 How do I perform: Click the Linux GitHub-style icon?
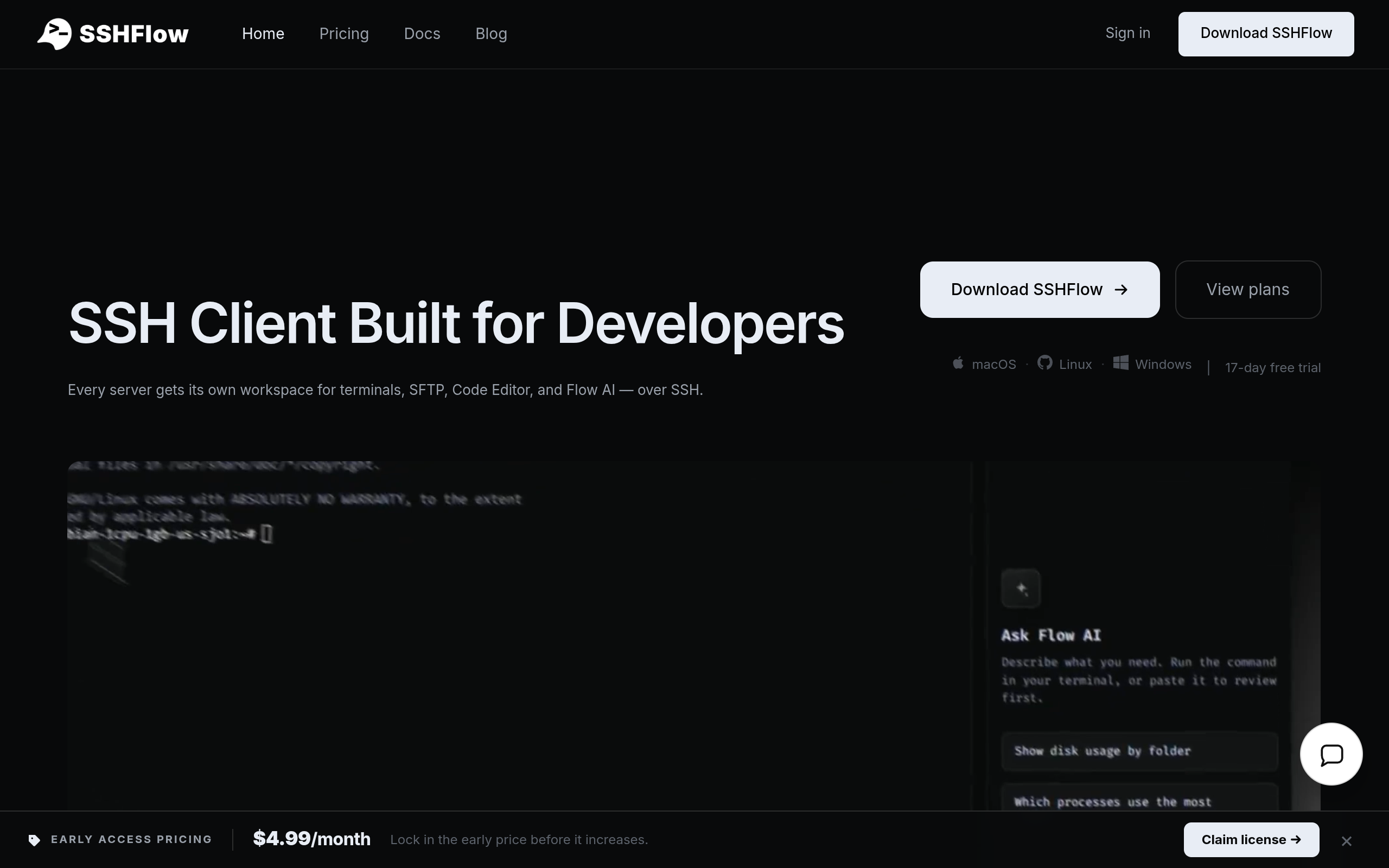(x=1044, y=363)
